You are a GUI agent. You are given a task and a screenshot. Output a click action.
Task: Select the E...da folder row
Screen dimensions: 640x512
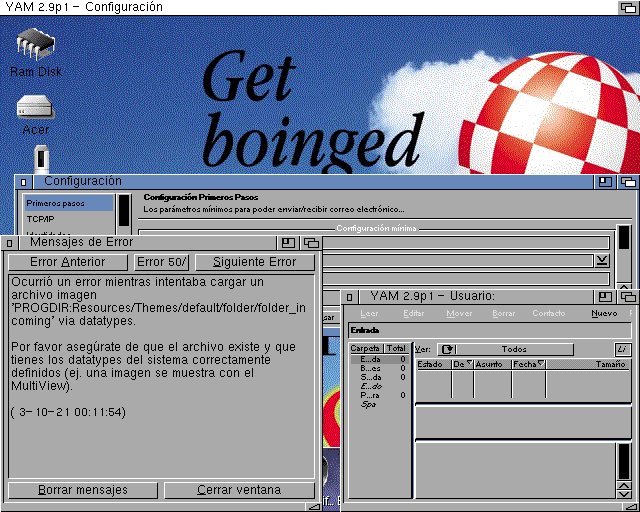380,360
